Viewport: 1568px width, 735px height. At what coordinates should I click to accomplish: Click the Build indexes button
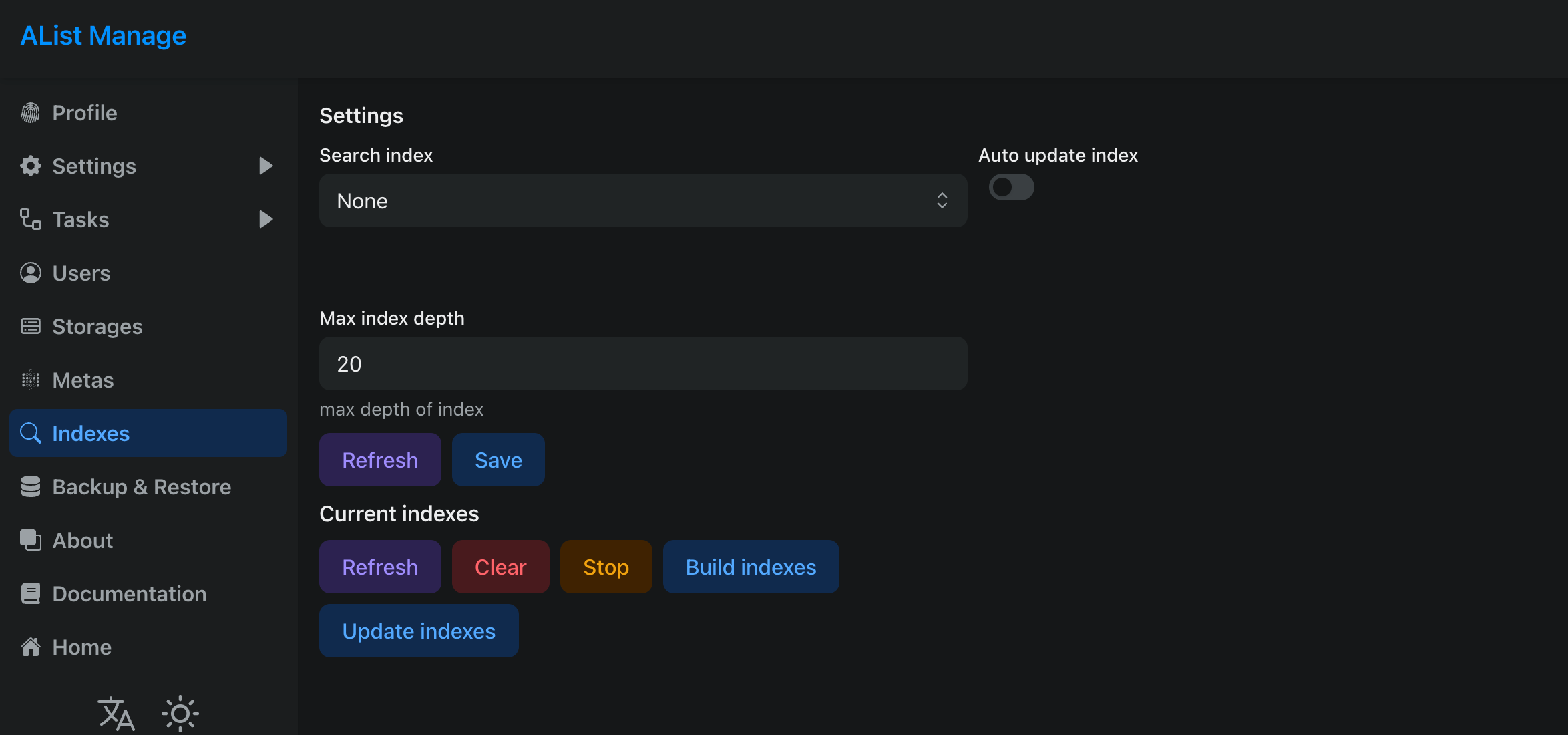coord(751,567)
